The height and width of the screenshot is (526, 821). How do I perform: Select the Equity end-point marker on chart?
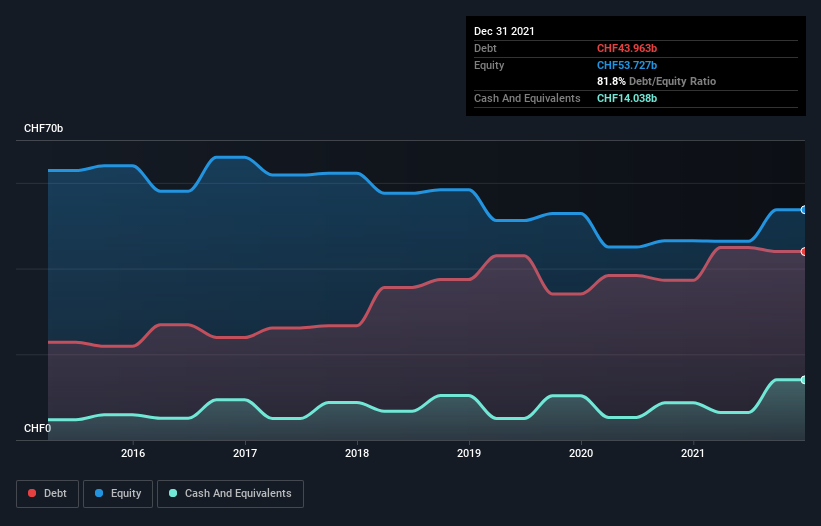click(x=804, y=210)
